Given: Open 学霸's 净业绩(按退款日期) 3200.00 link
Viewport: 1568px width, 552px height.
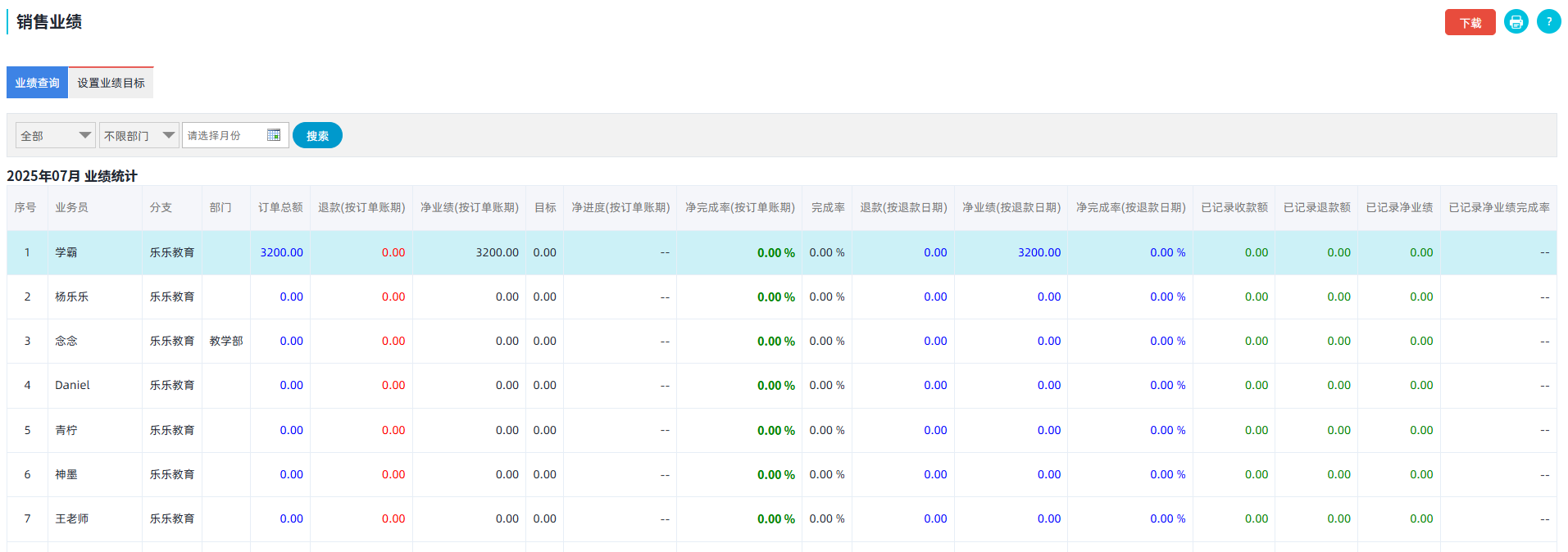Looking at the screenshot, I should [x=1039, y=252].
